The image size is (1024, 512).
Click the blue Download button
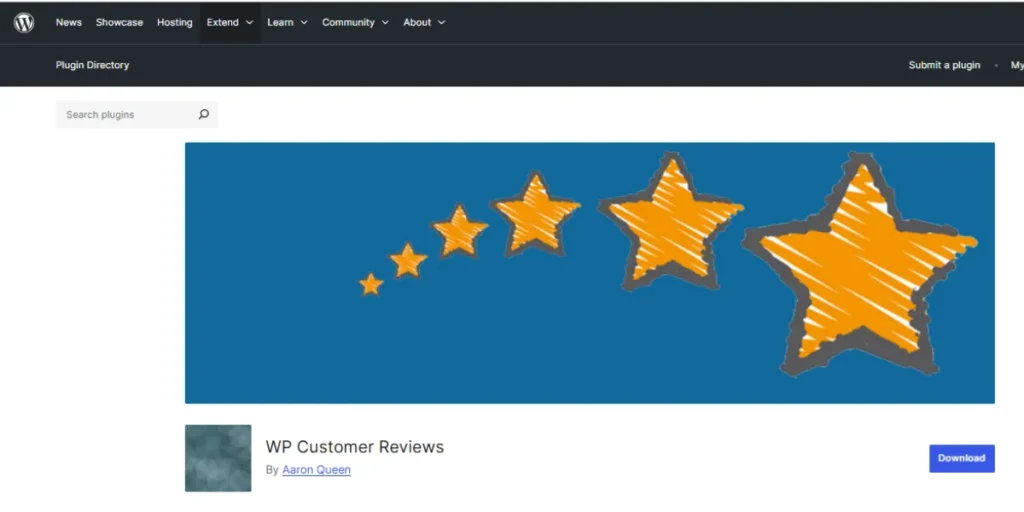962,458
